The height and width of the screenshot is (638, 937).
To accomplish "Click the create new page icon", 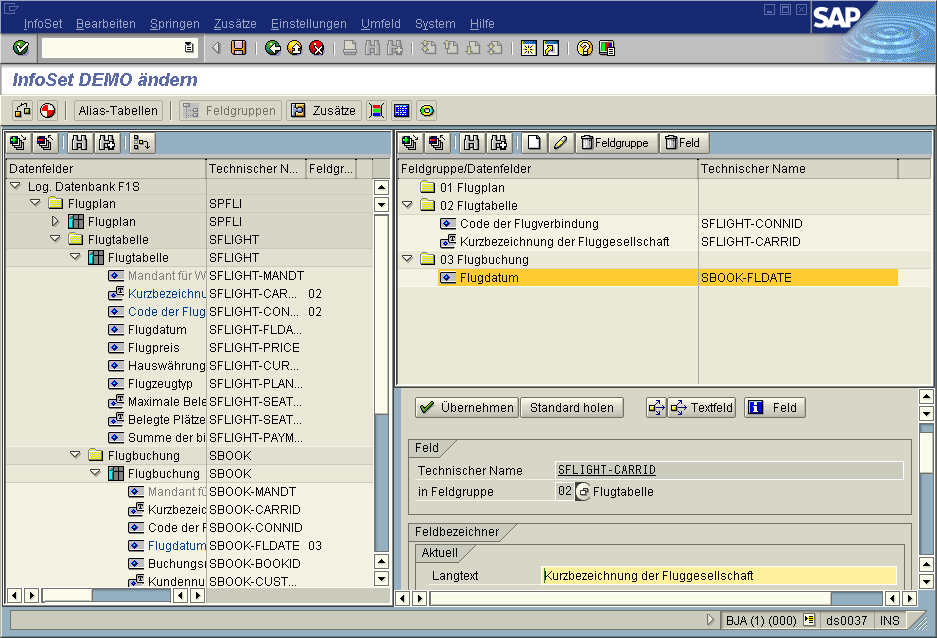I will [535, 143].
